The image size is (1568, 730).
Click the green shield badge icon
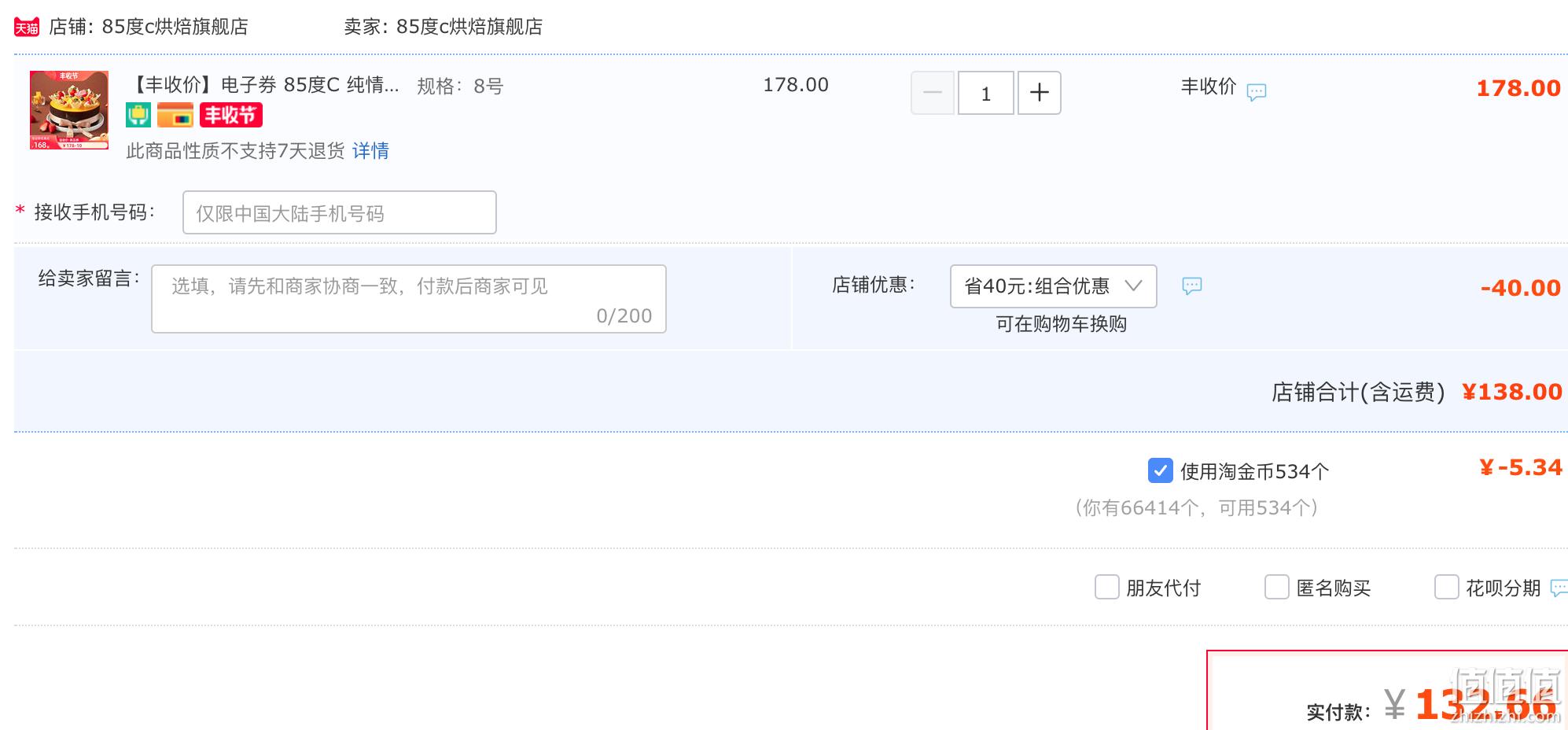tap(138, 116)
